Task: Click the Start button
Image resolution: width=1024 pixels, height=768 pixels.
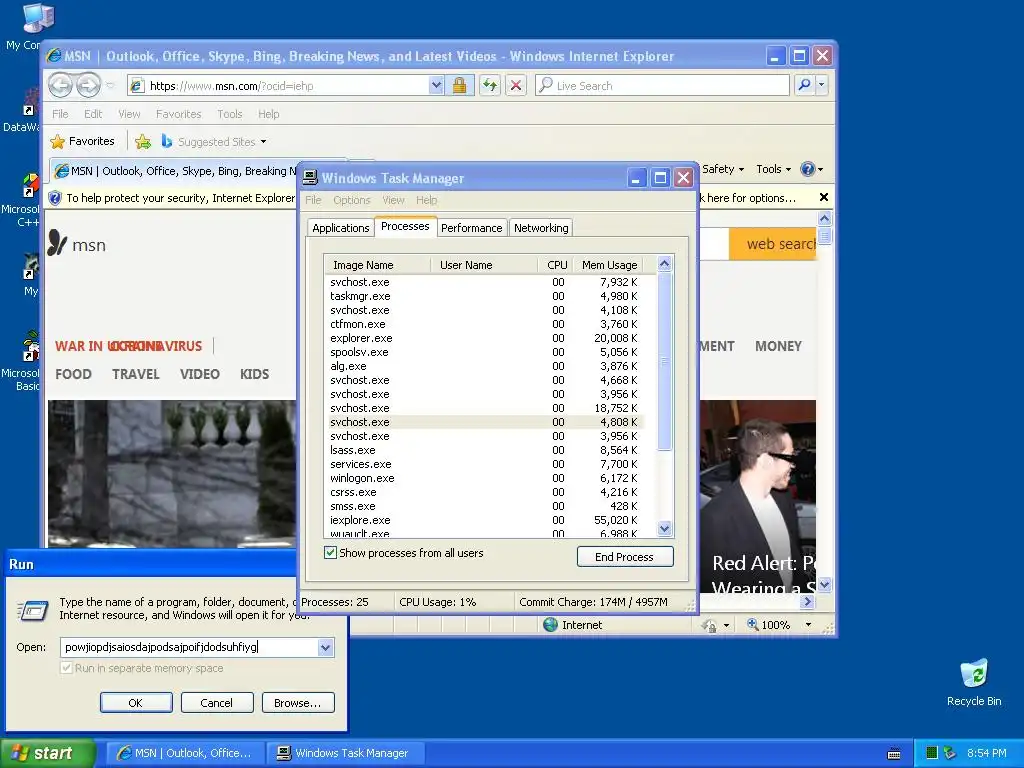Action: coord(47,753)
